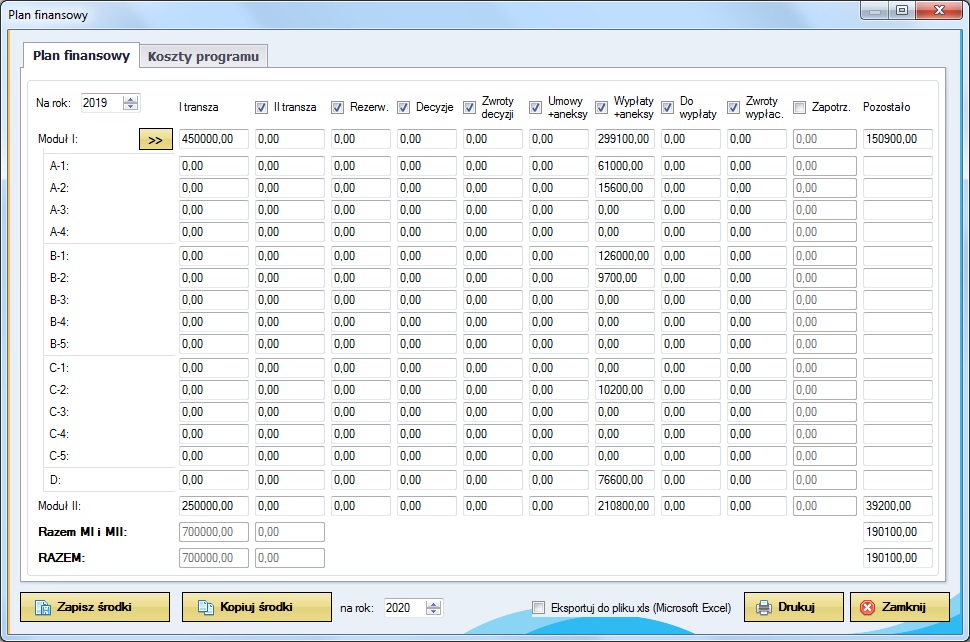Select Moduł II Wypłaty field 210800,00
This screenshot has height=642, width=970.
[624, 506]
